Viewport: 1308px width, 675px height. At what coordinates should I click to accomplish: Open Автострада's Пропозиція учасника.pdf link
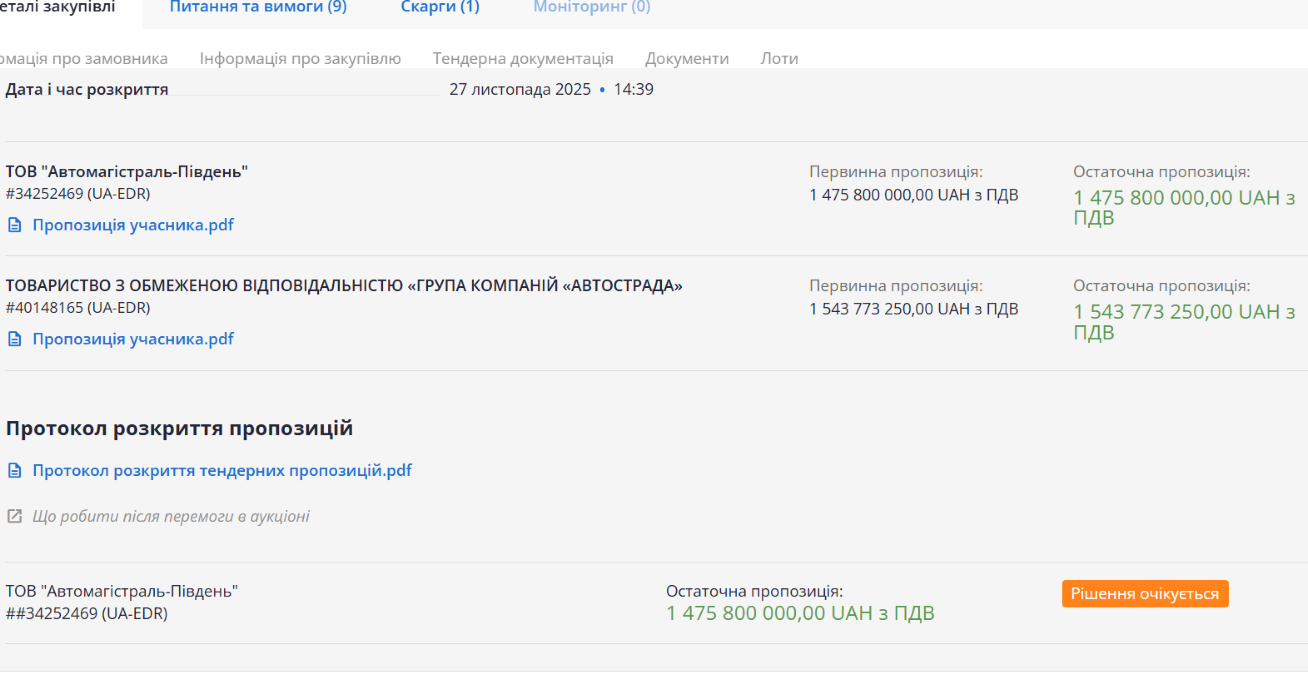click(x=133, y=339)
